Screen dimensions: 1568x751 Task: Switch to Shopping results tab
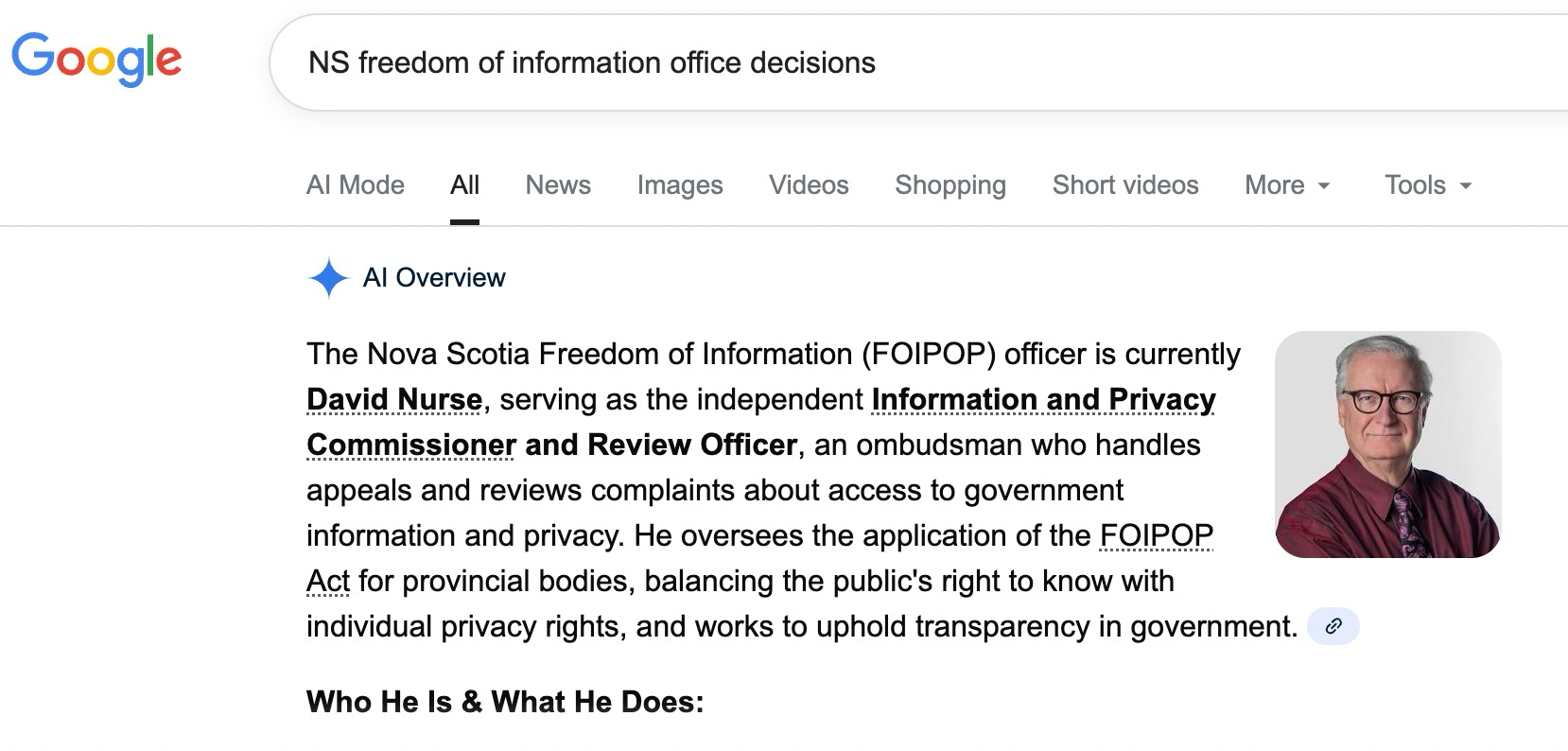950,185
